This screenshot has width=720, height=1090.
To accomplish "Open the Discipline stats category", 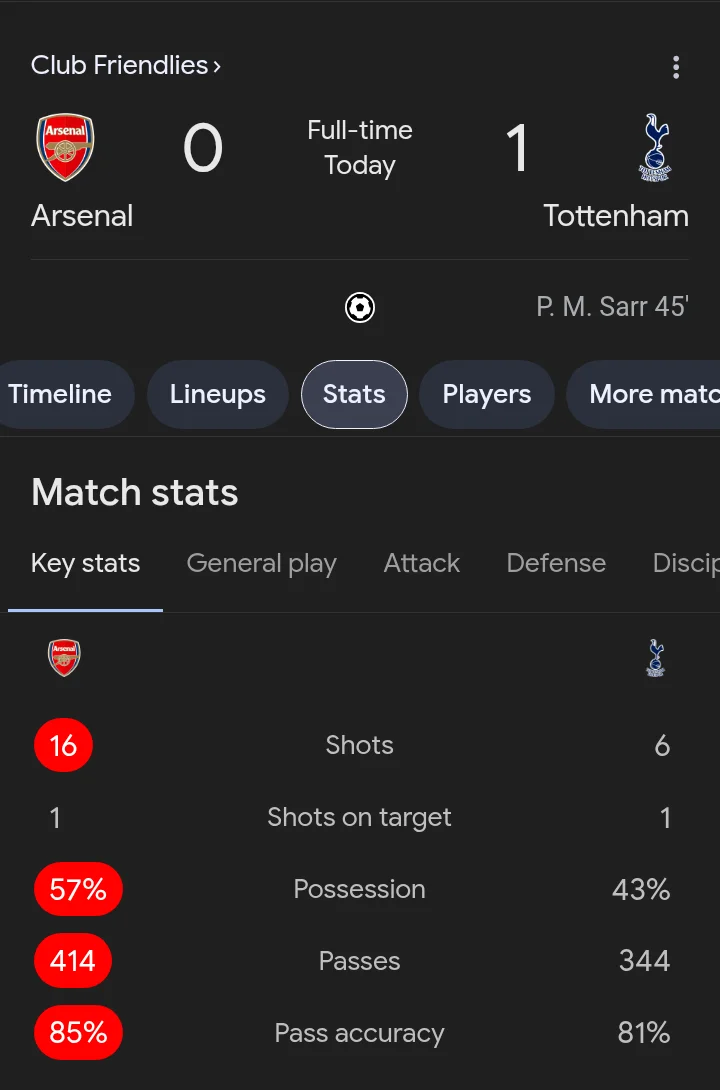I will [x=686, y=563].
